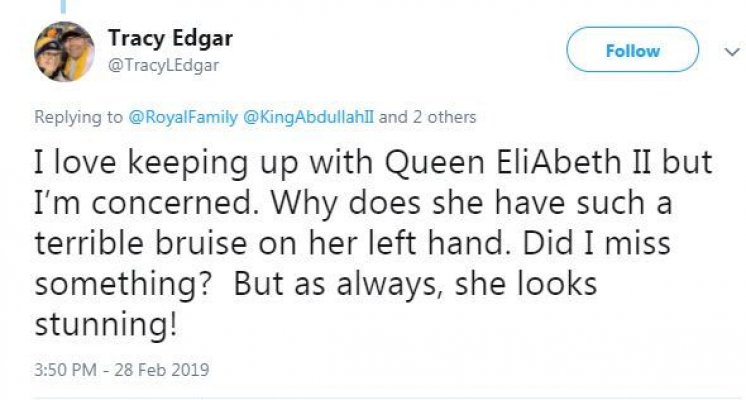Click Tracy Edgar's profile avatar
The image size is (746, 400).
[x=64, y=51]
